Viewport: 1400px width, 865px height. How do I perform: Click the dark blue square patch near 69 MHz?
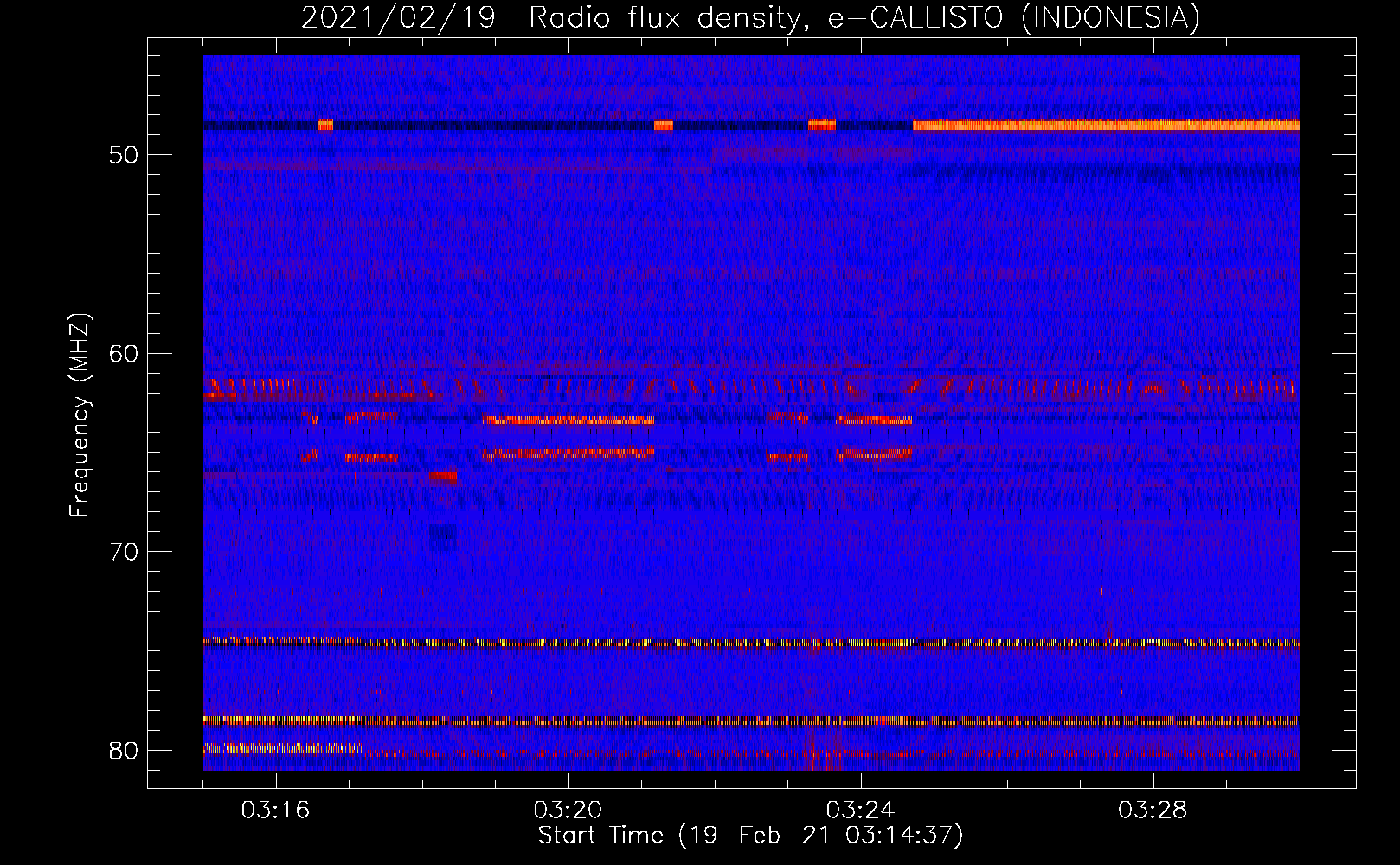443,537
